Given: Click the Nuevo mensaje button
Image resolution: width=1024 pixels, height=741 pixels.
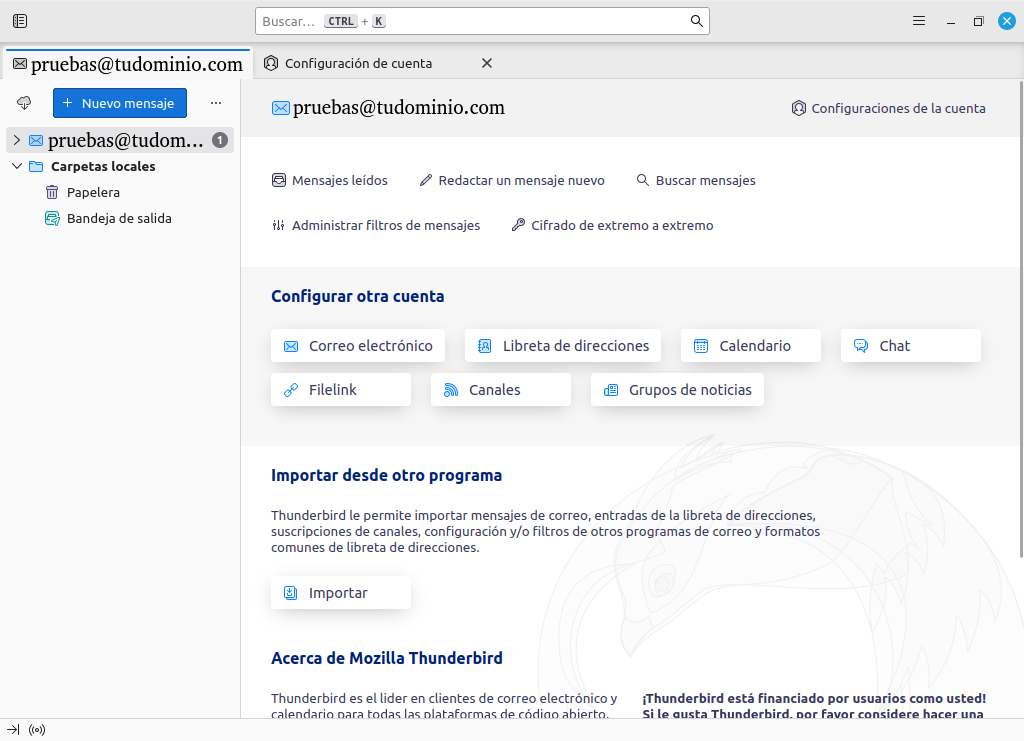Looking at the screenshot, I should (120, 103).
